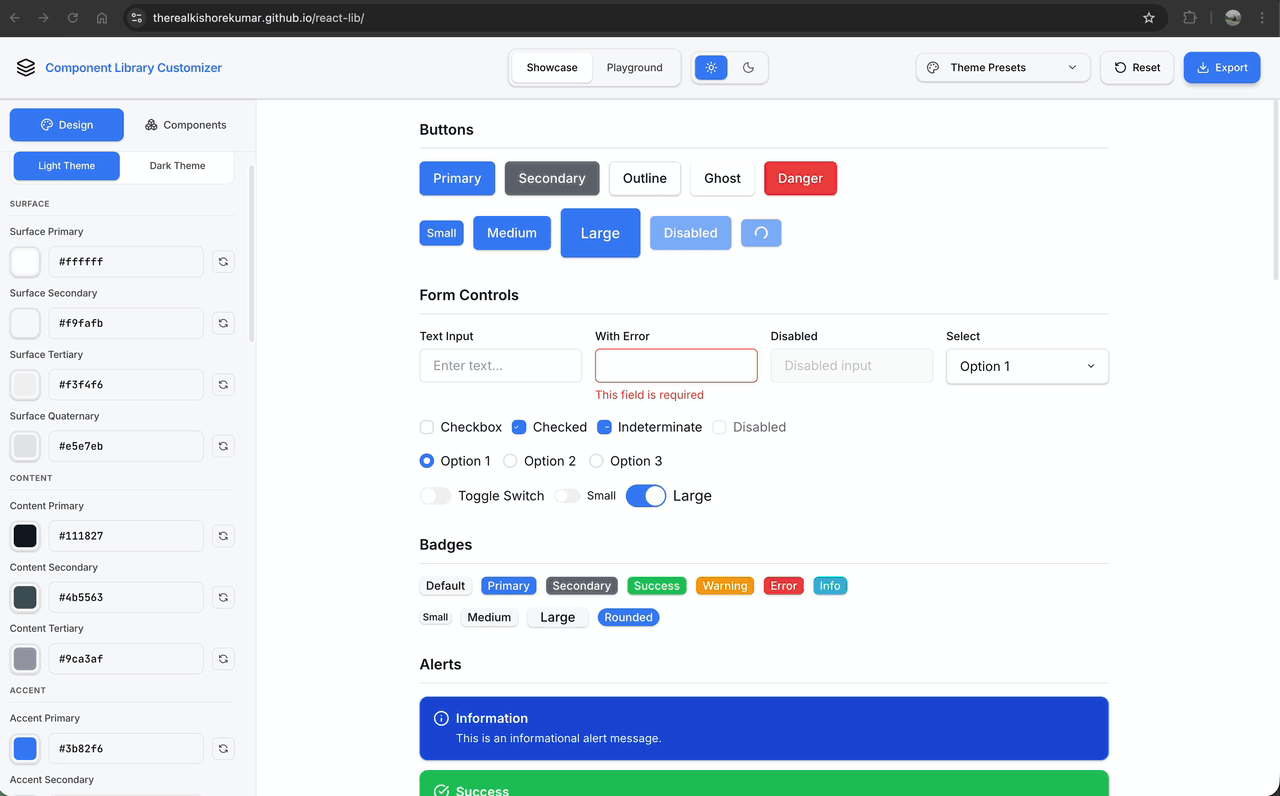Reset the Surface Primary color value
Image resolution: width=1280 pixels, height=796 pixels.
pyautogui.click(x=223, y=262)
